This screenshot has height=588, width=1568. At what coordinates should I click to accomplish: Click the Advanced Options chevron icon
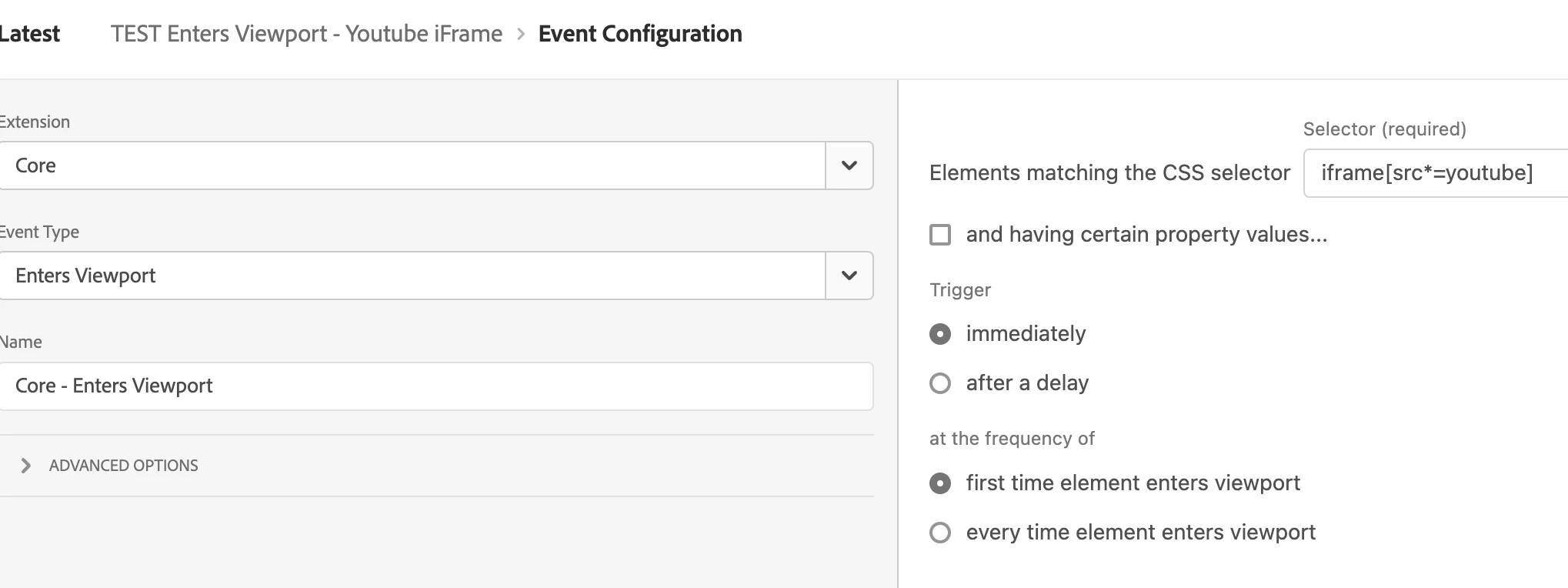26,466
